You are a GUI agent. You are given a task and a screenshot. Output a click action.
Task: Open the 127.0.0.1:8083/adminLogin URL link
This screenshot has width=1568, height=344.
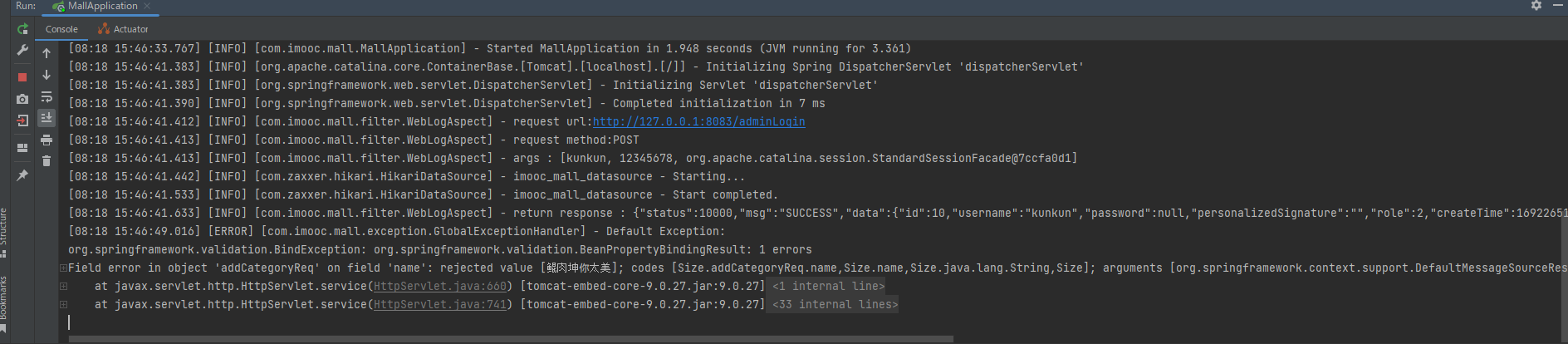pos(698,122)
